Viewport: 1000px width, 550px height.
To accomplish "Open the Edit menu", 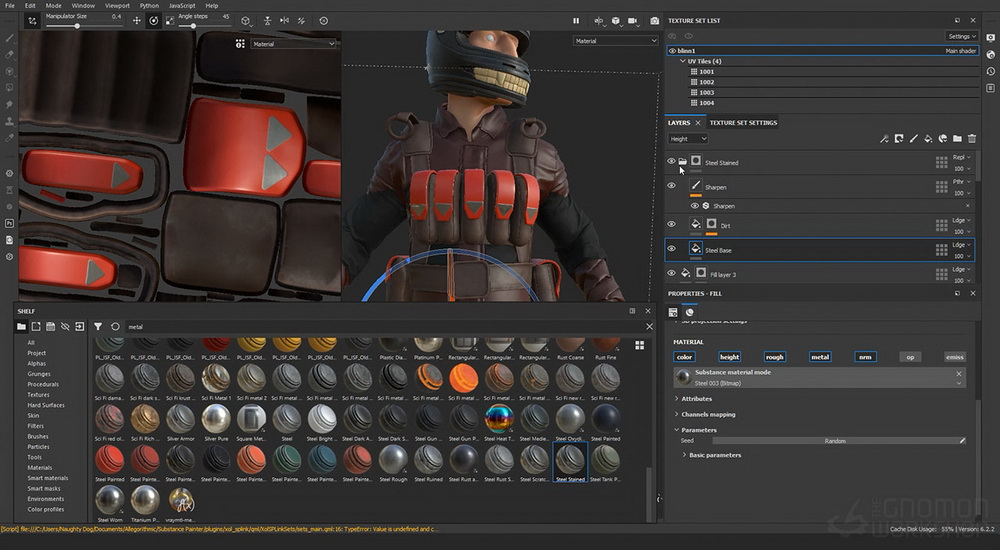I will 30,5.
